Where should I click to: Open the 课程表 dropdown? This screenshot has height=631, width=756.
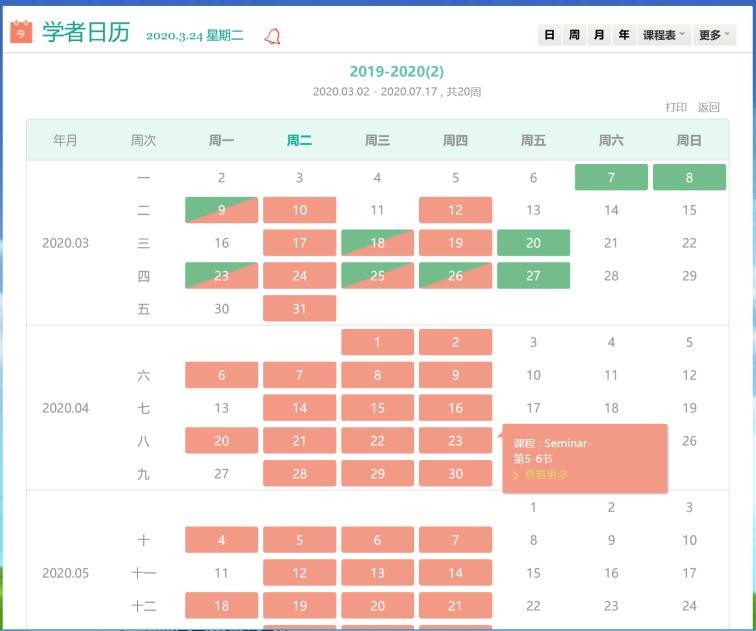[x=664, y=35]
